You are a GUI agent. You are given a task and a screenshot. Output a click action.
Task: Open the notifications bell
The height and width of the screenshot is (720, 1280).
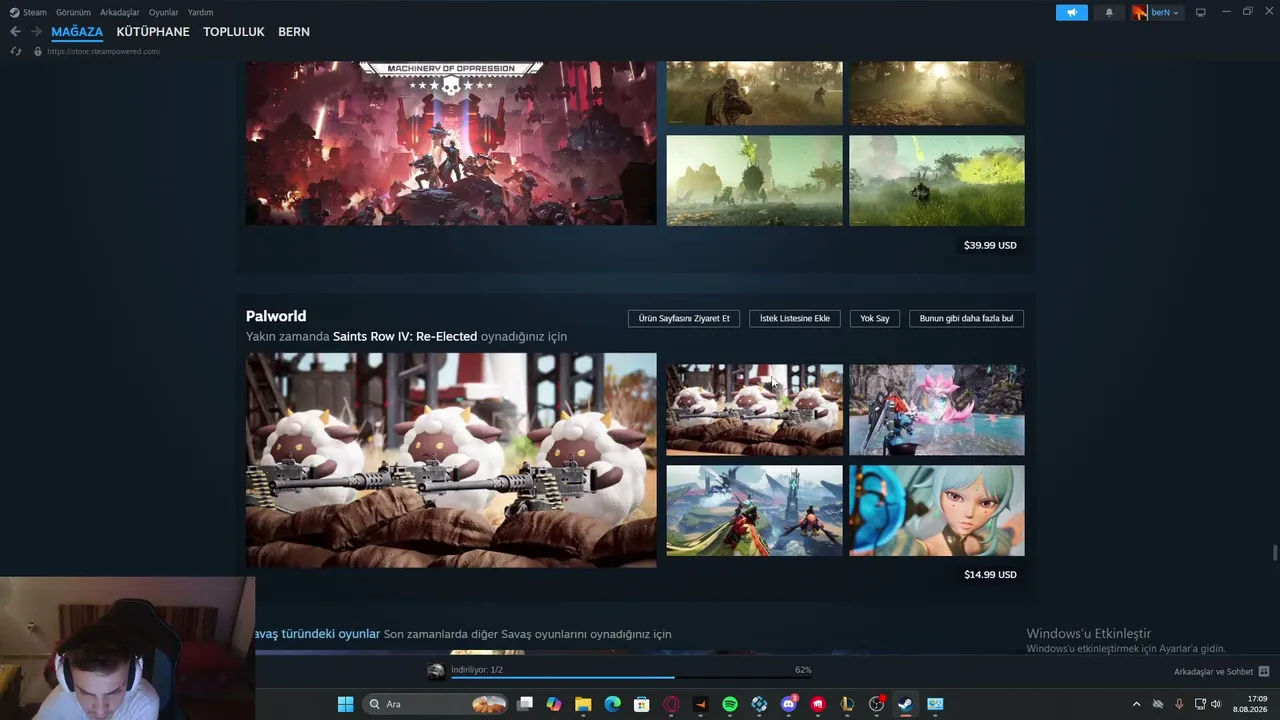1109,12
